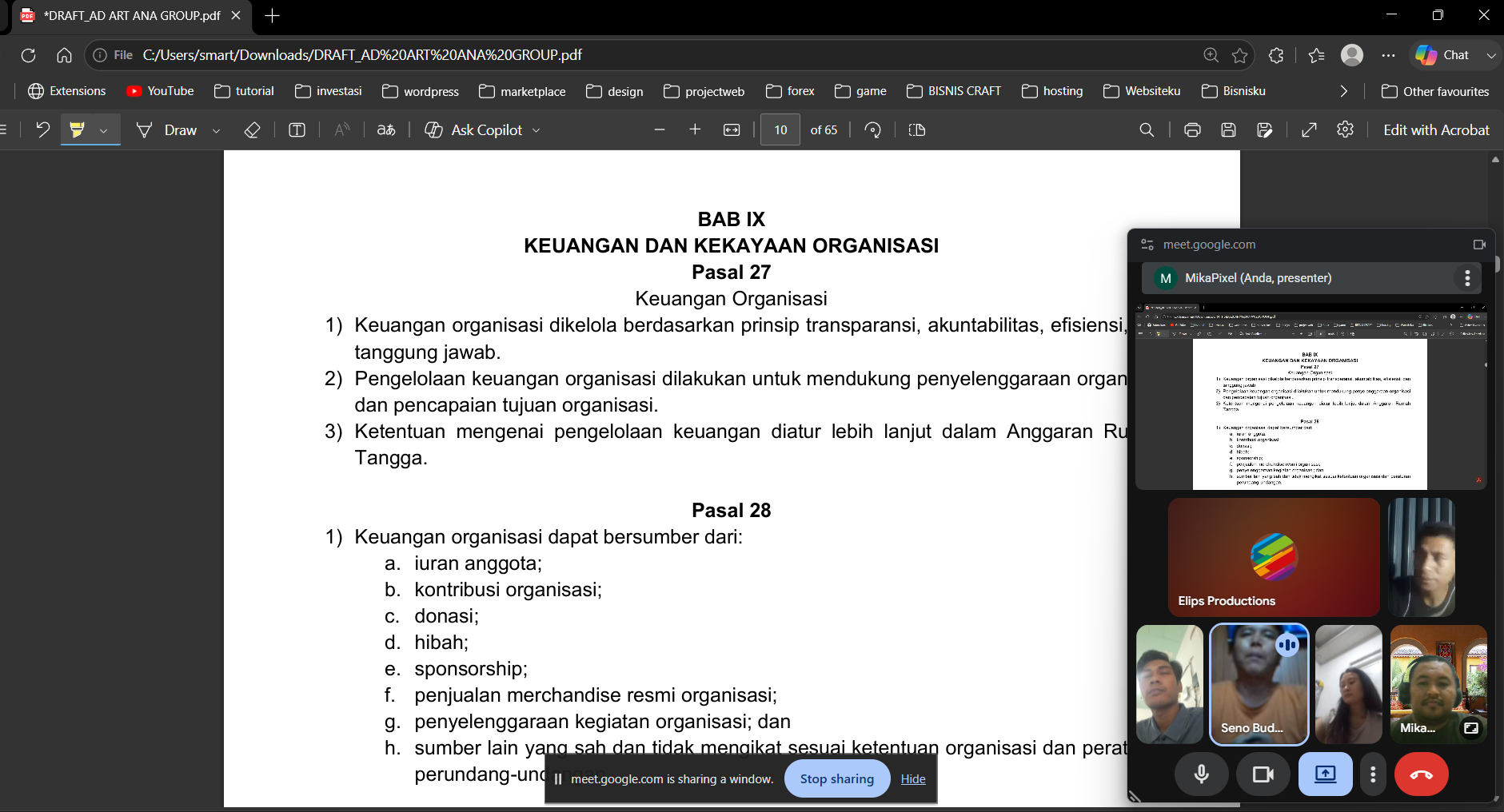Viewport: 1504px width, 812px height.
Task: Select the DRAFT_AD ART ANA GROUP.pdf tab
Action: [132, 16]
